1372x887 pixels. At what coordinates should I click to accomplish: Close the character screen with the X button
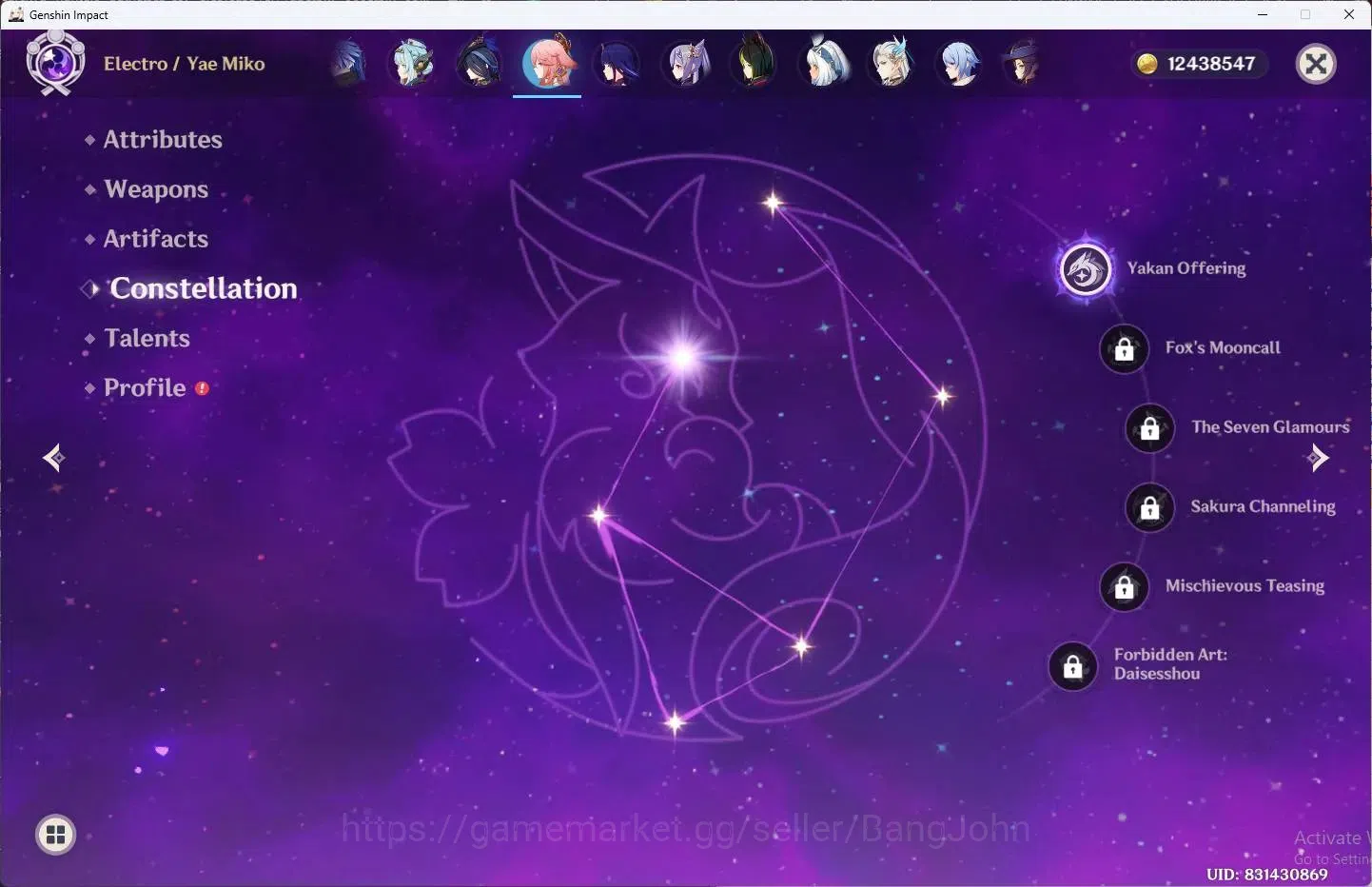point(1317,64)
